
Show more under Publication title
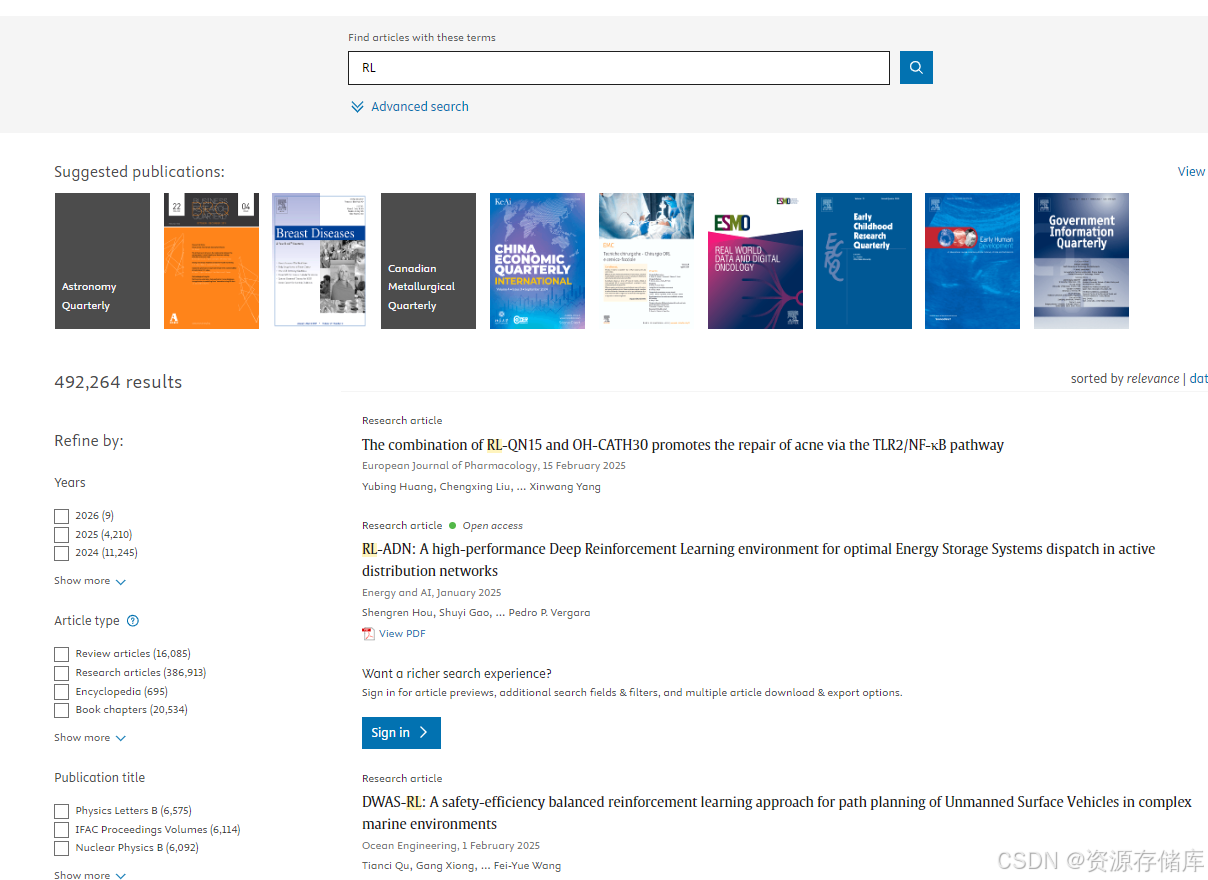(90, 875)
